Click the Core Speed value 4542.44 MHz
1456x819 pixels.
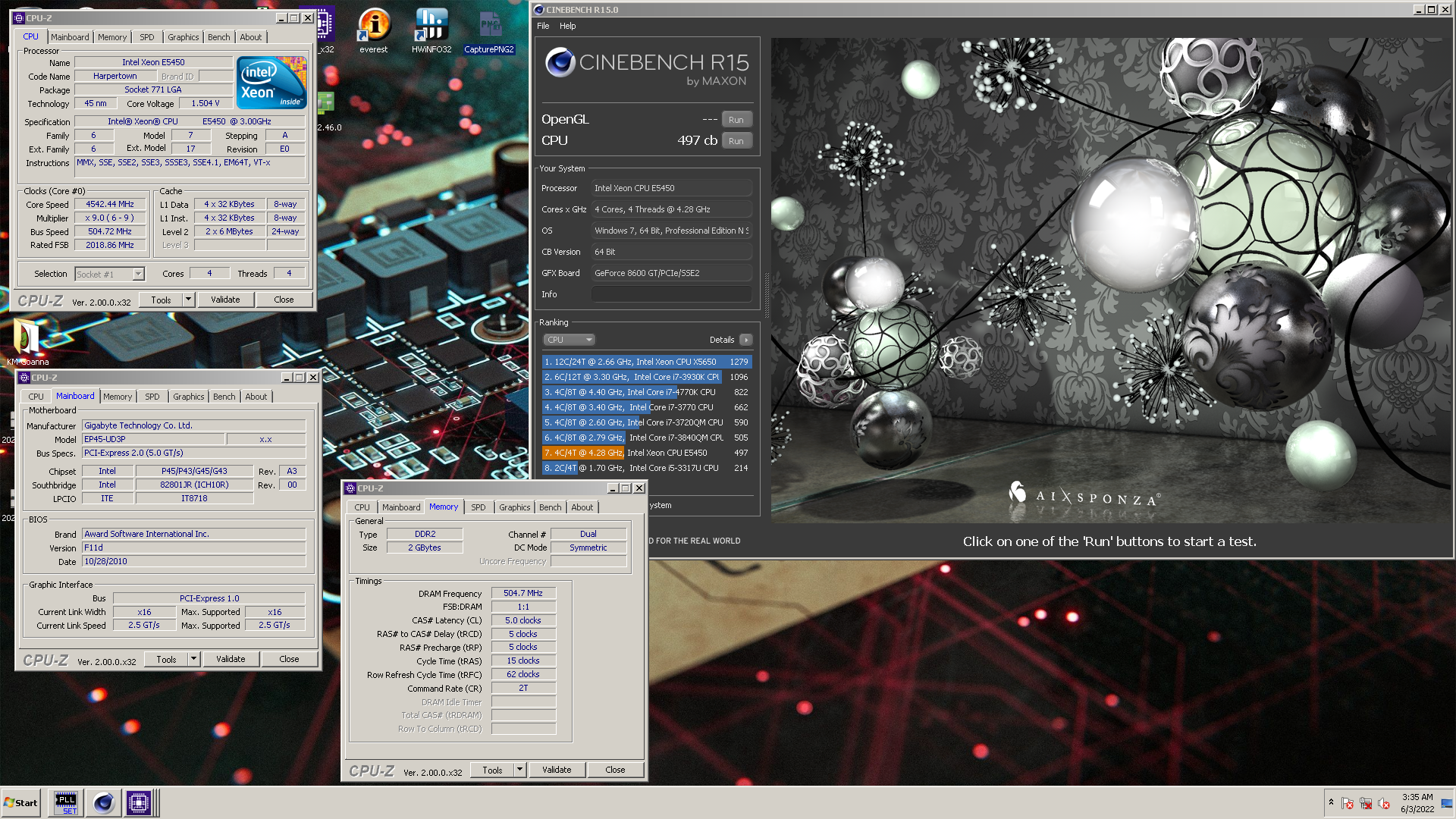point(110,204)
